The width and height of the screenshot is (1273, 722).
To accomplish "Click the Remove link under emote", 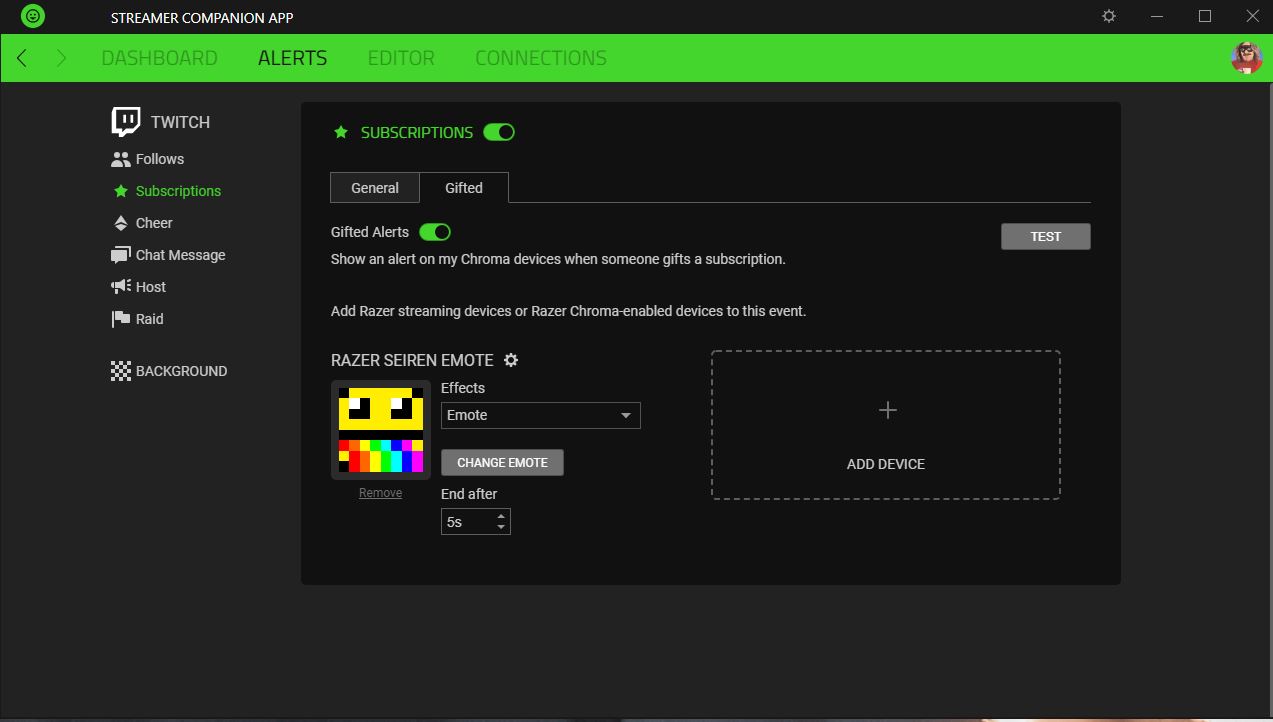I will click(381, 493).
